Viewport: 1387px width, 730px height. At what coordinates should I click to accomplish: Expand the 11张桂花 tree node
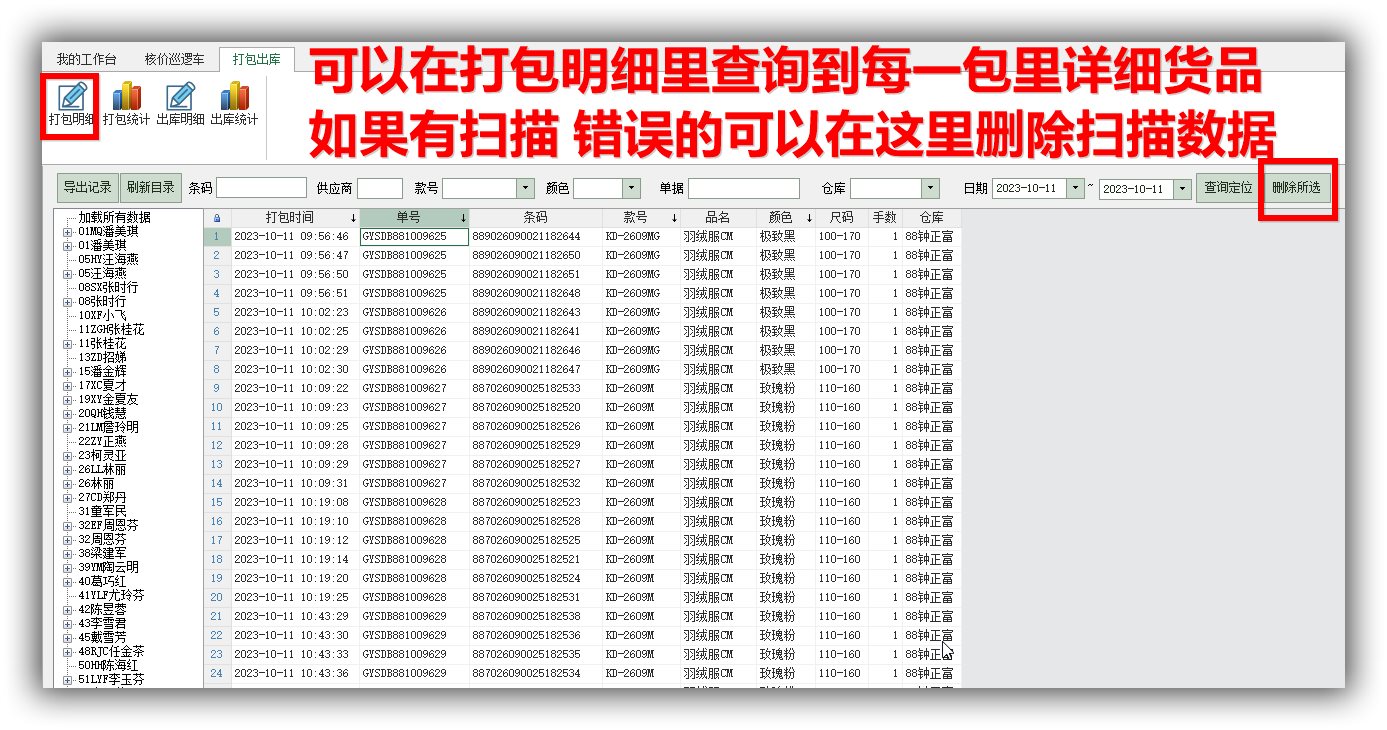coord(68,344)
